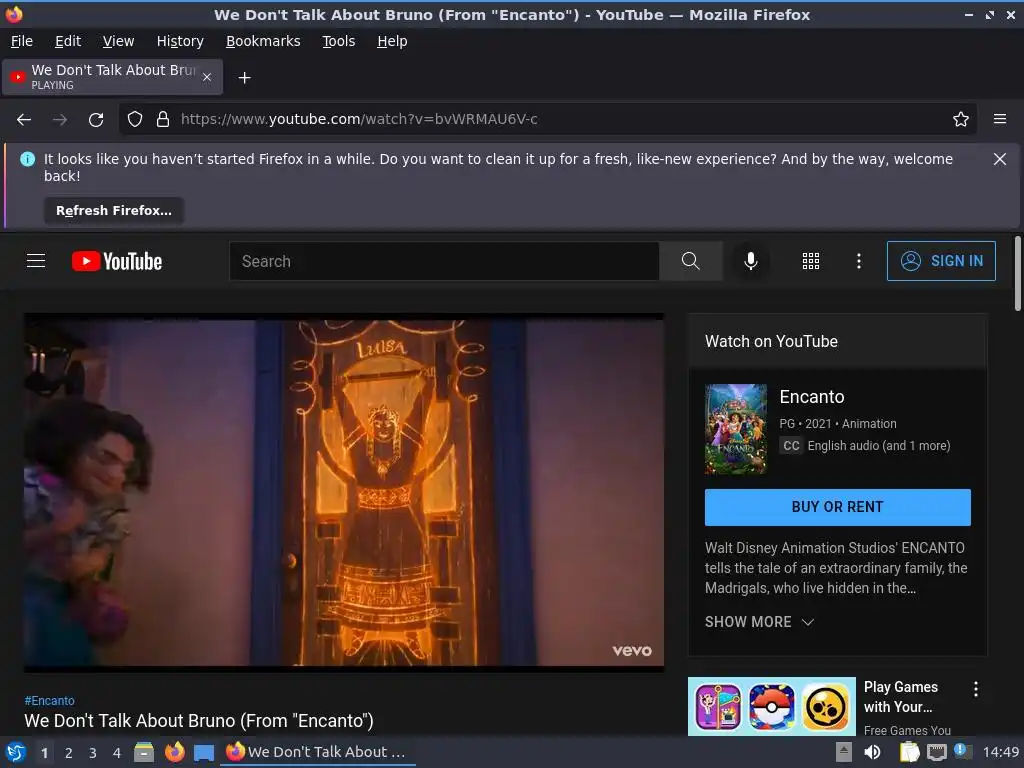
Task: Open the system start menu icon
Action: coord(16,752)
